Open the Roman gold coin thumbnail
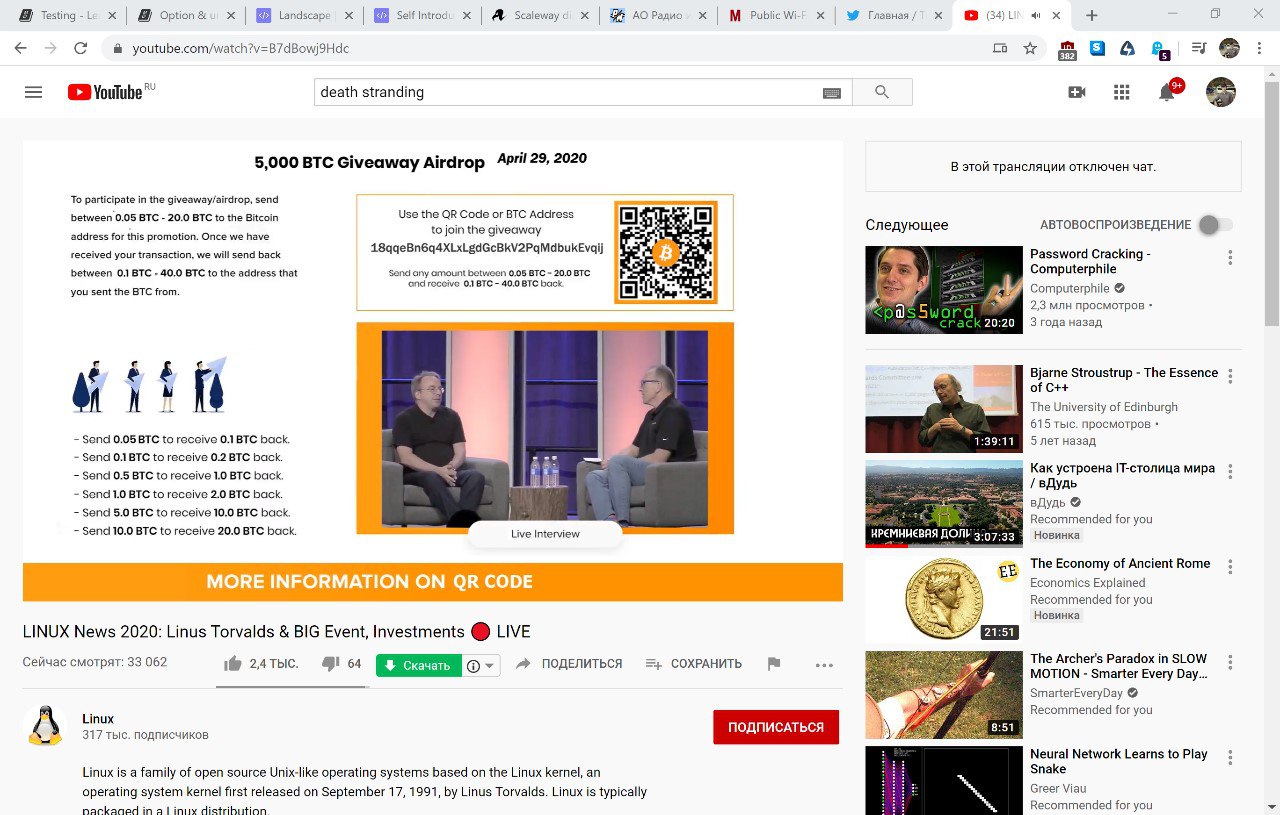Viewport: 1280px width, 815px height. point(944,599)
